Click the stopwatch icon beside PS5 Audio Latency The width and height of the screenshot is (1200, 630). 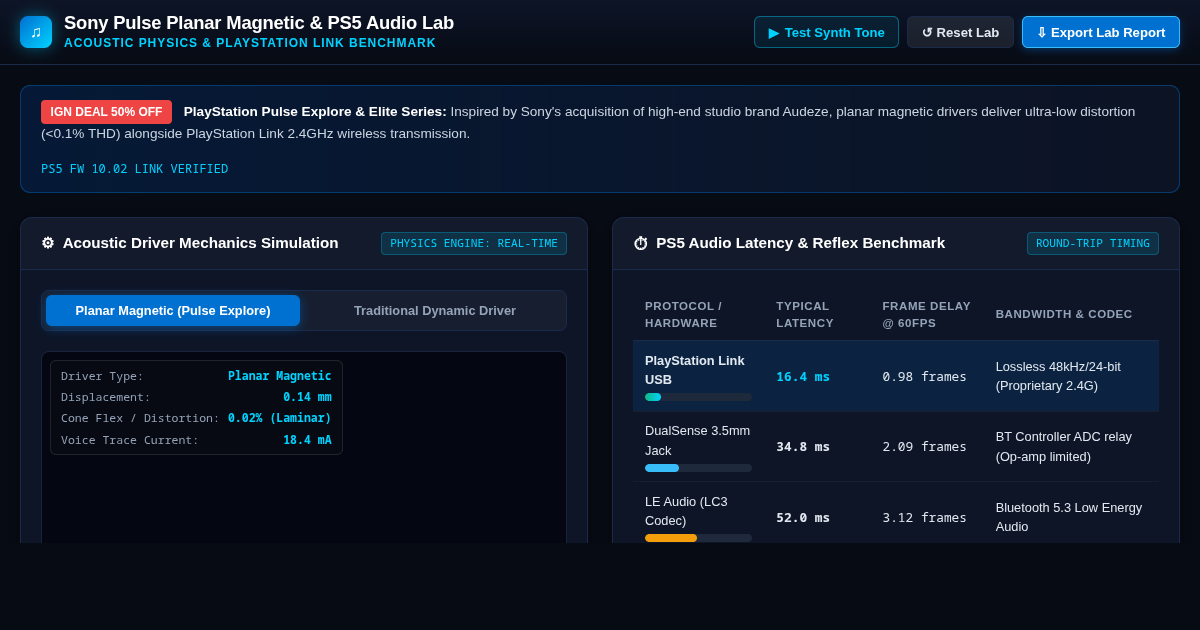641,243
